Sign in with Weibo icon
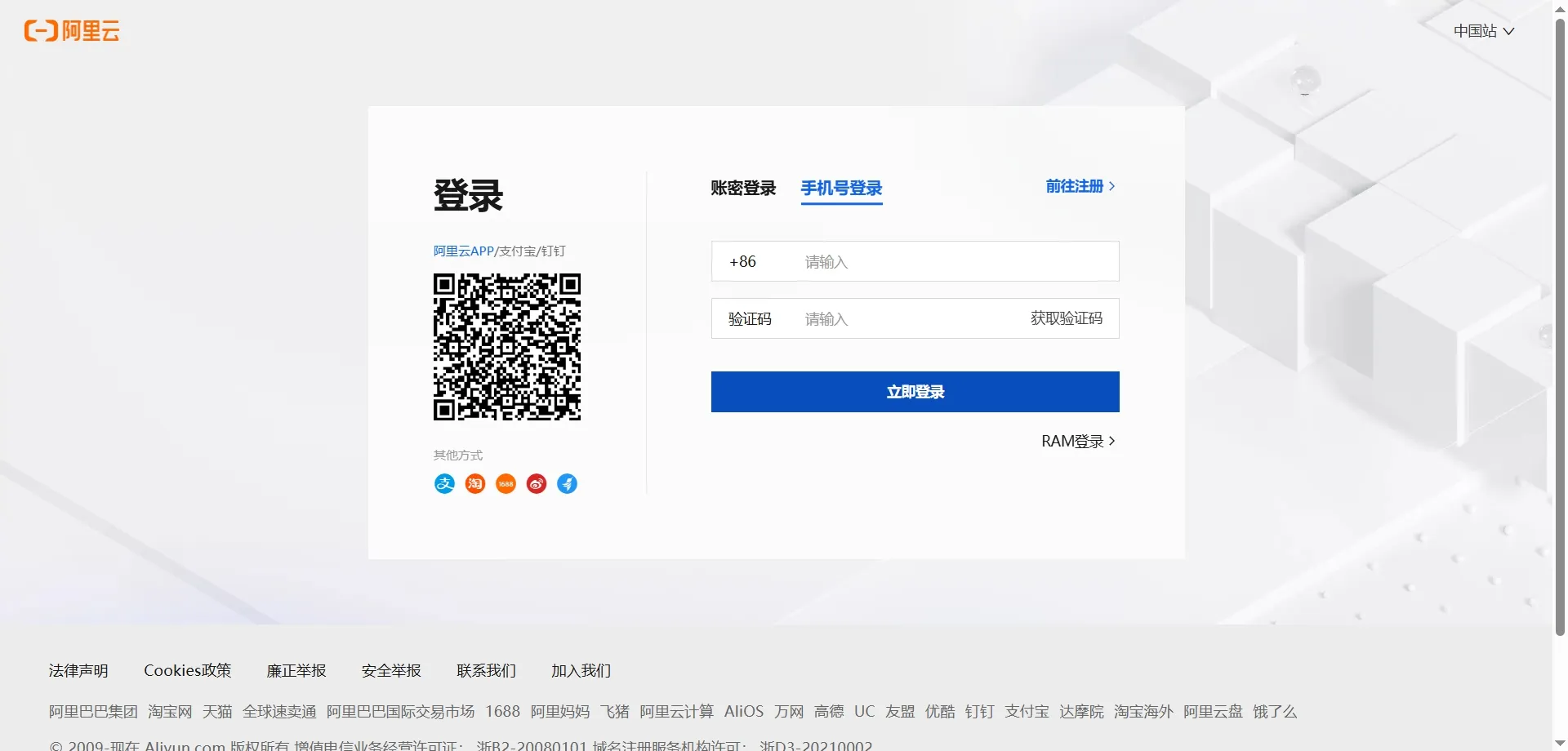The image size is (1568, 751). 536,483
